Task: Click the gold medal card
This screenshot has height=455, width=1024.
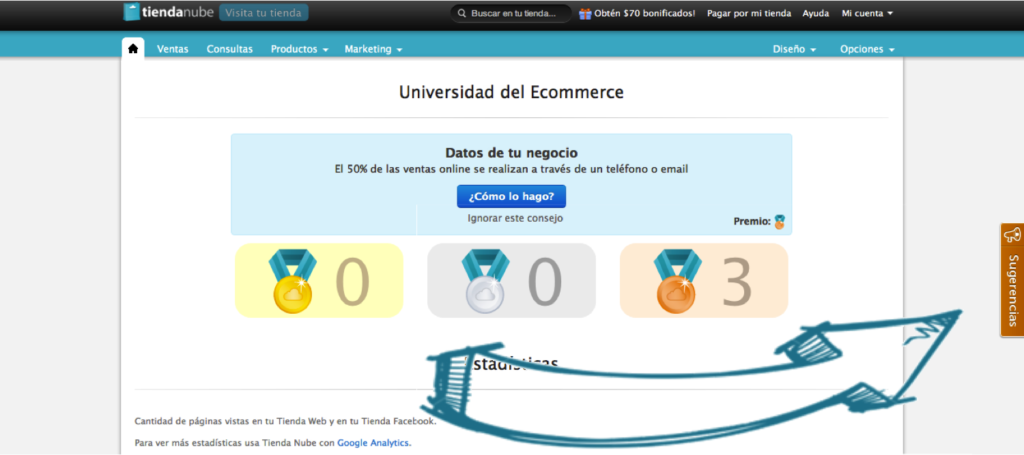Action: click(319, 281)
